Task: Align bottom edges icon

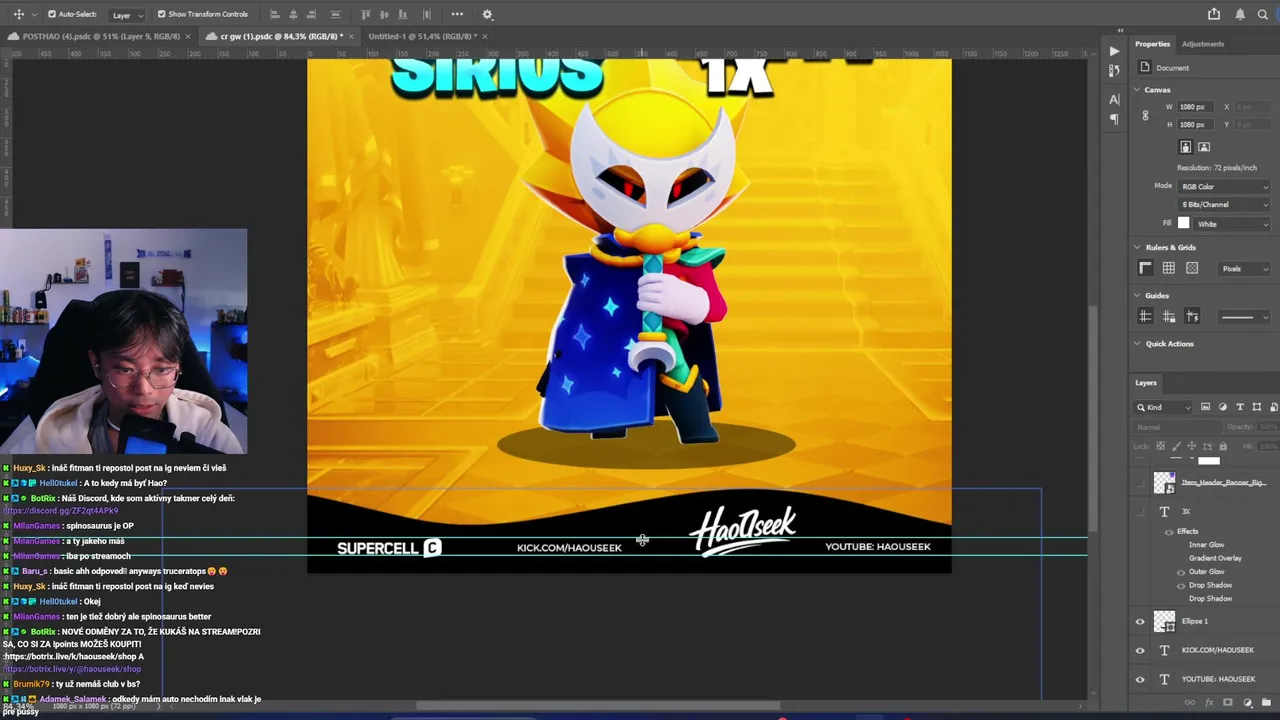Action: (403, 14)
